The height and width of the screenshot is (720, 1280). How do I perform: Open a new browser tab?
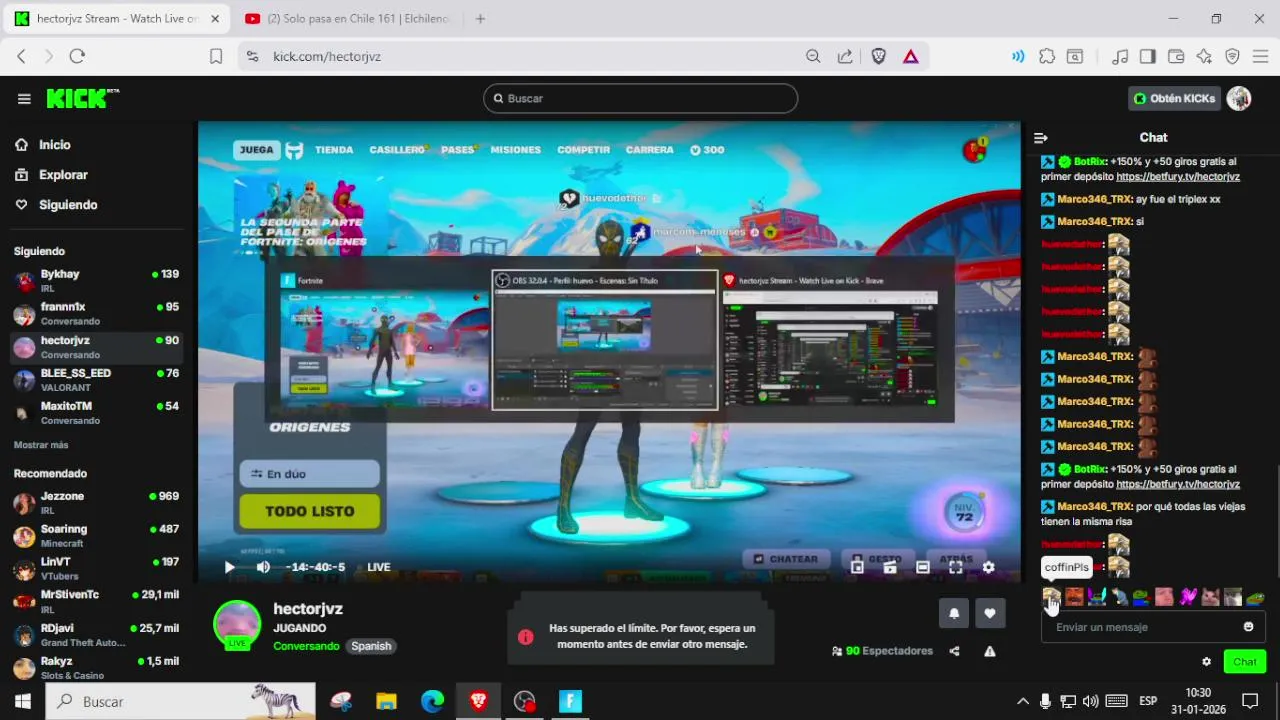click(480, 19)
